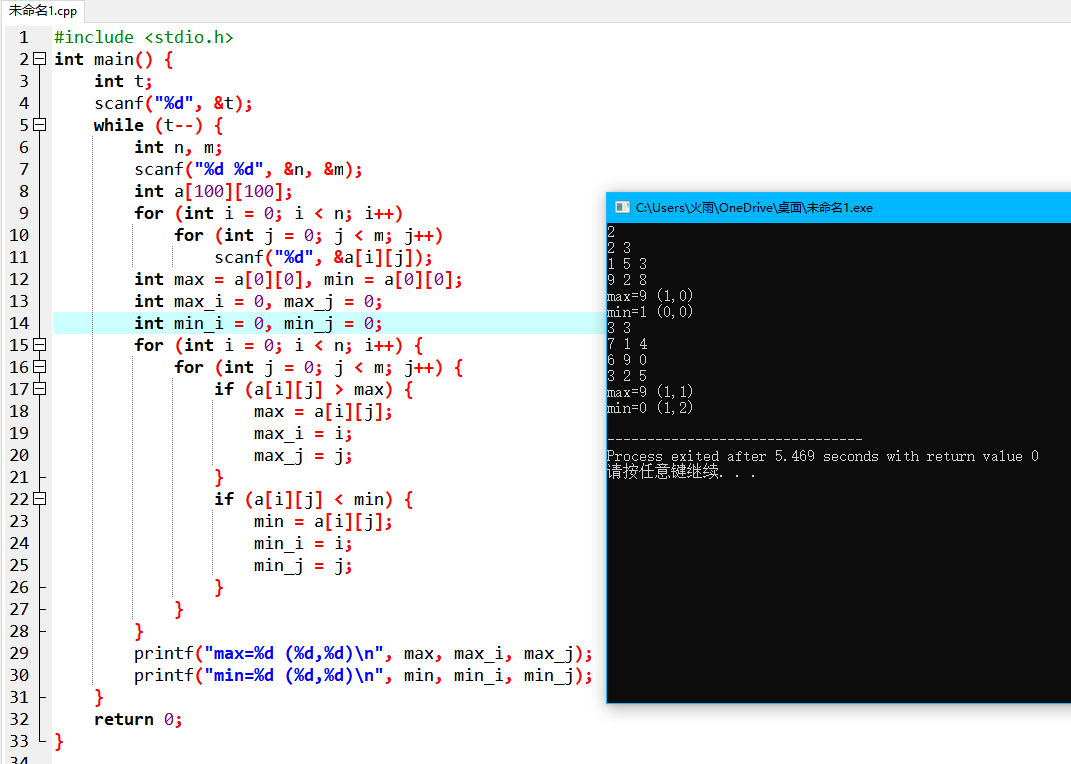Click the 'min_i = i;' assignment
Screen dimensions: 1071x764
(x=303, y=543)
